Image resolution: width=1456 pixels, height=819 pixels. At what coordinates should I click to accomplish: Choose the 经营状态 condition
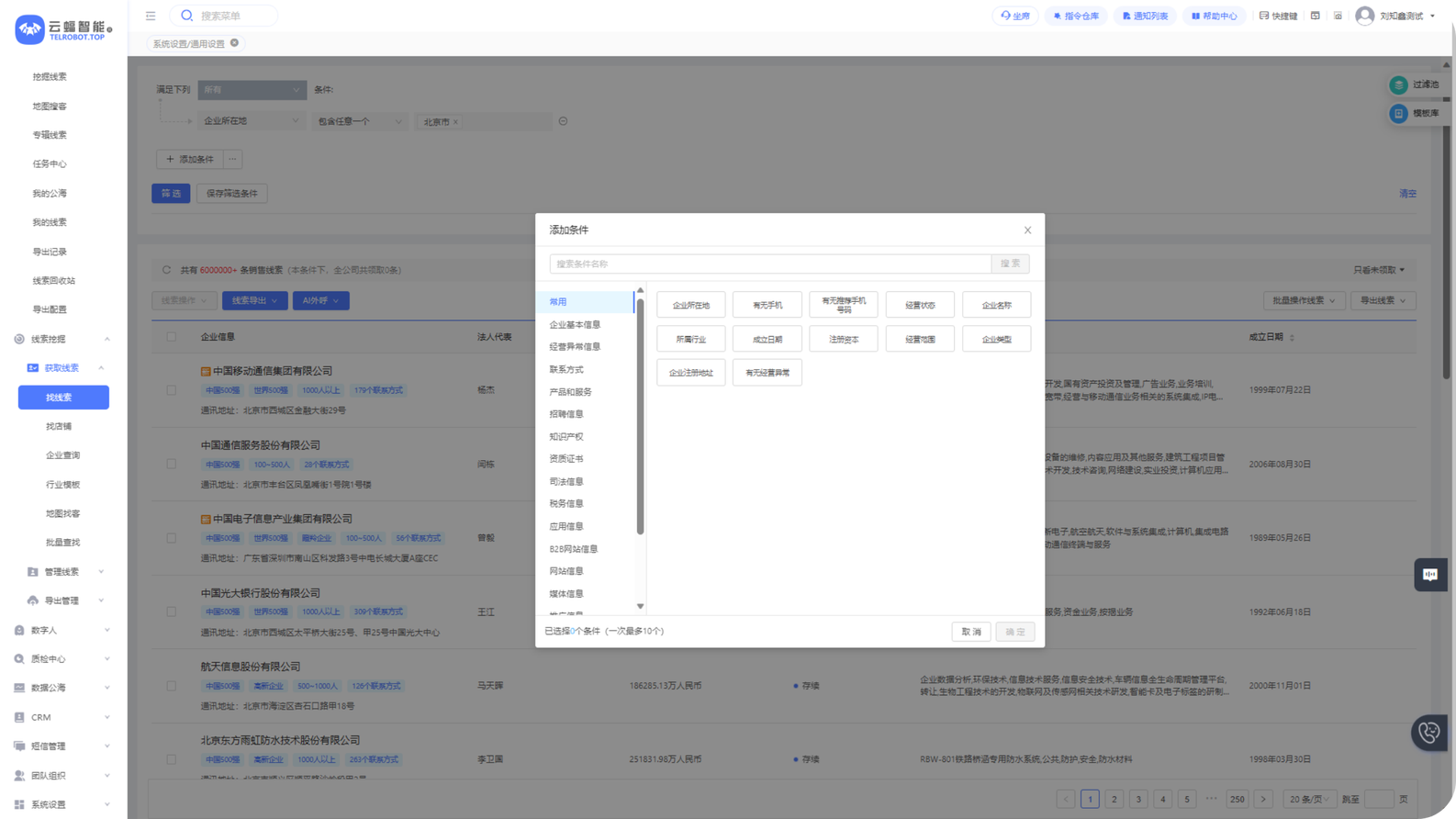coord(920,305)
